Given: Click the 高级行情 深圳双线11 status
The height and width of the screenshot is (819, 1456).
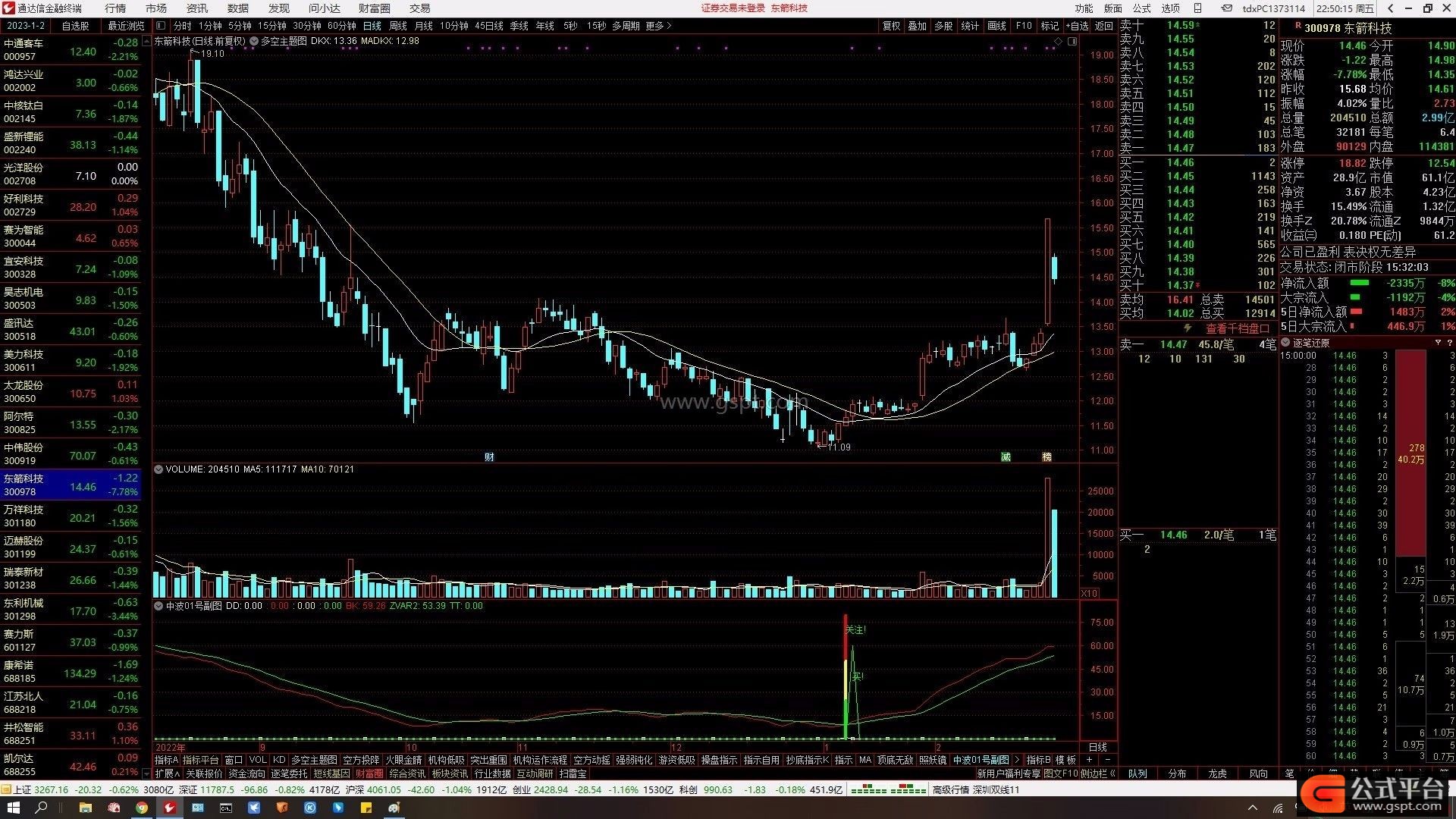Looking at the screenshot, I should 976,789.
